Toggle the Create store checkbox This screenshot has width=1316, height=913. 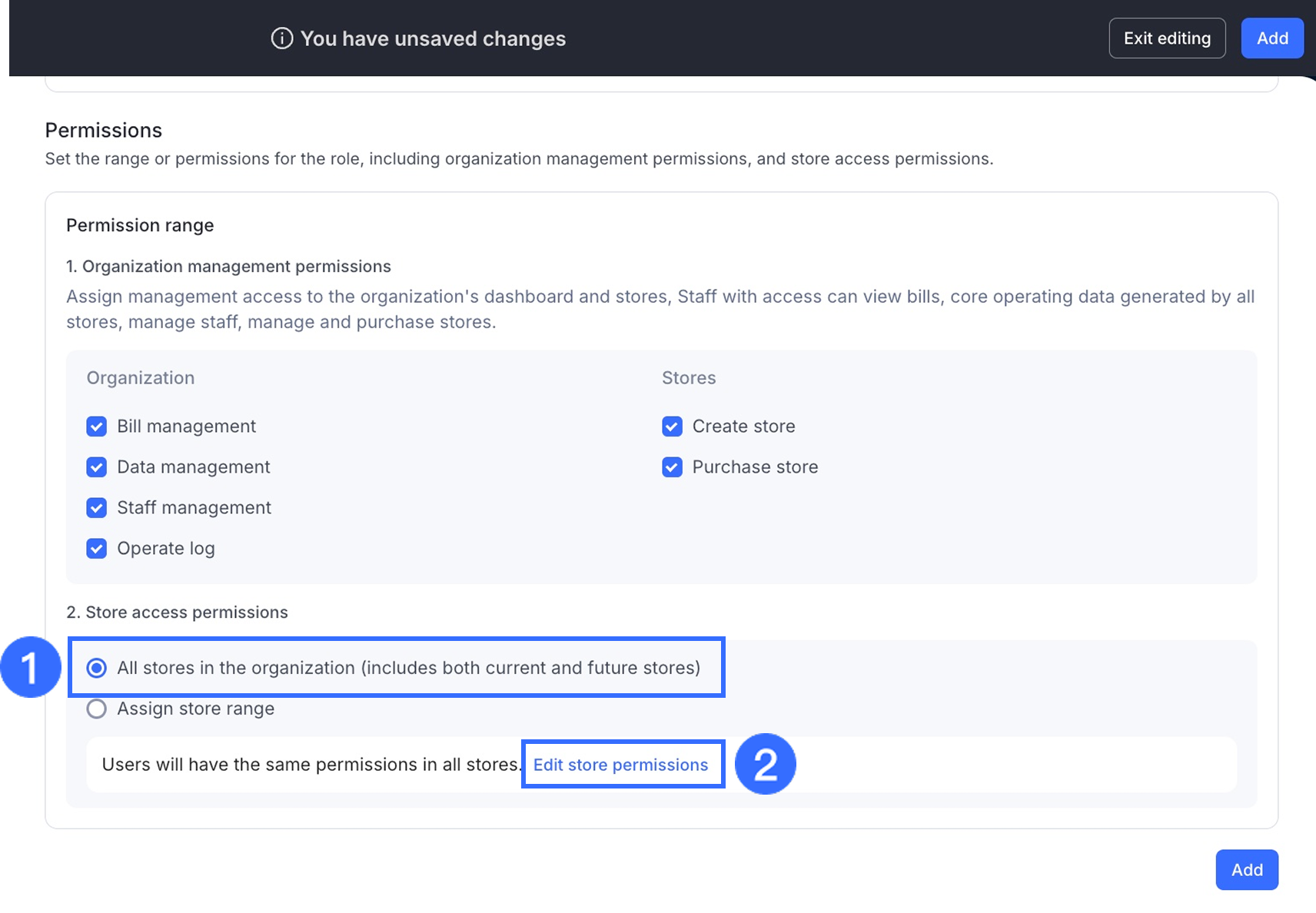click(x=672, y=427)
